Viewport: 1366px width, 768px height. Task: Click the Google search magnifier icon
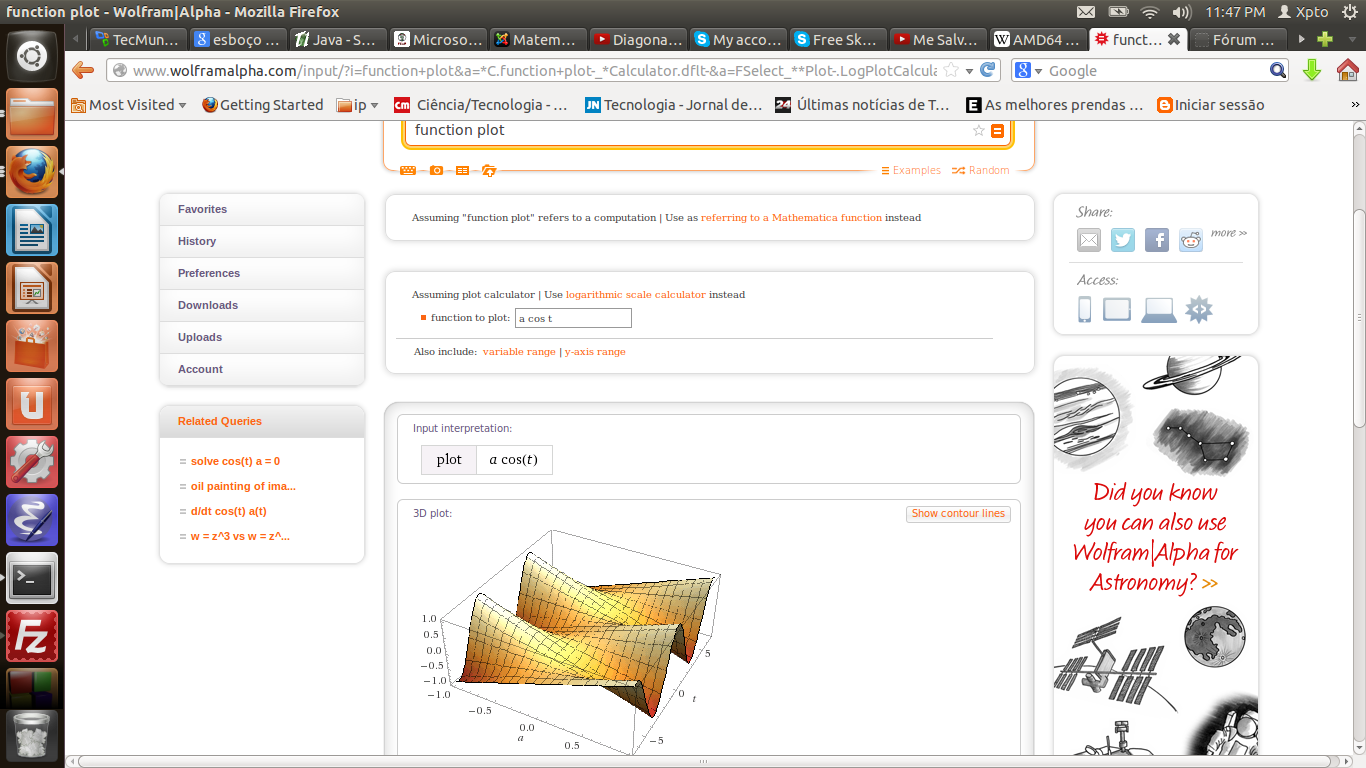tap(1278, 70)
